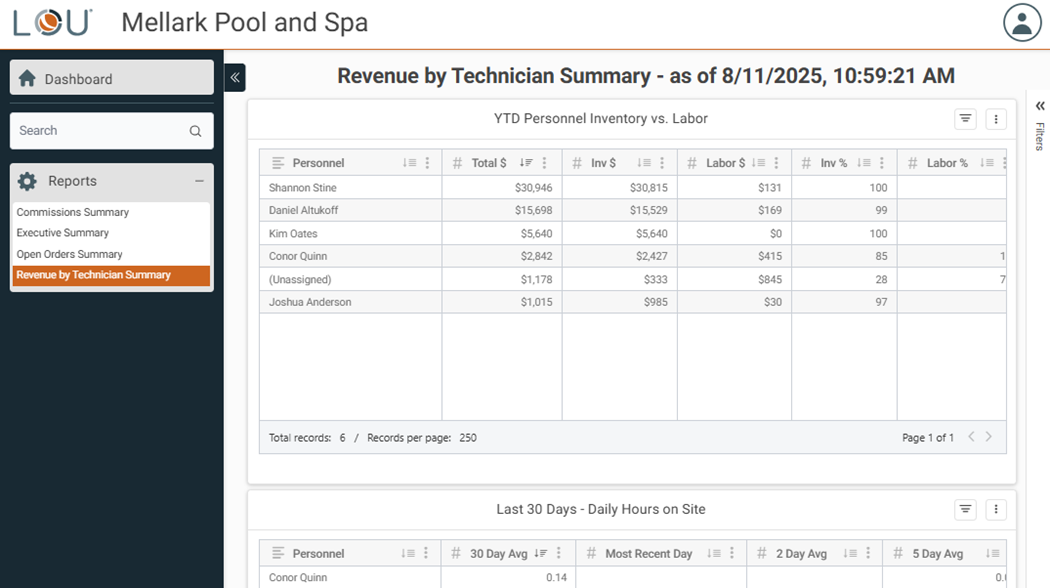
Task: Open 30 Day Avg column menu
Action: pyautogui.click(x=558, y=553)
